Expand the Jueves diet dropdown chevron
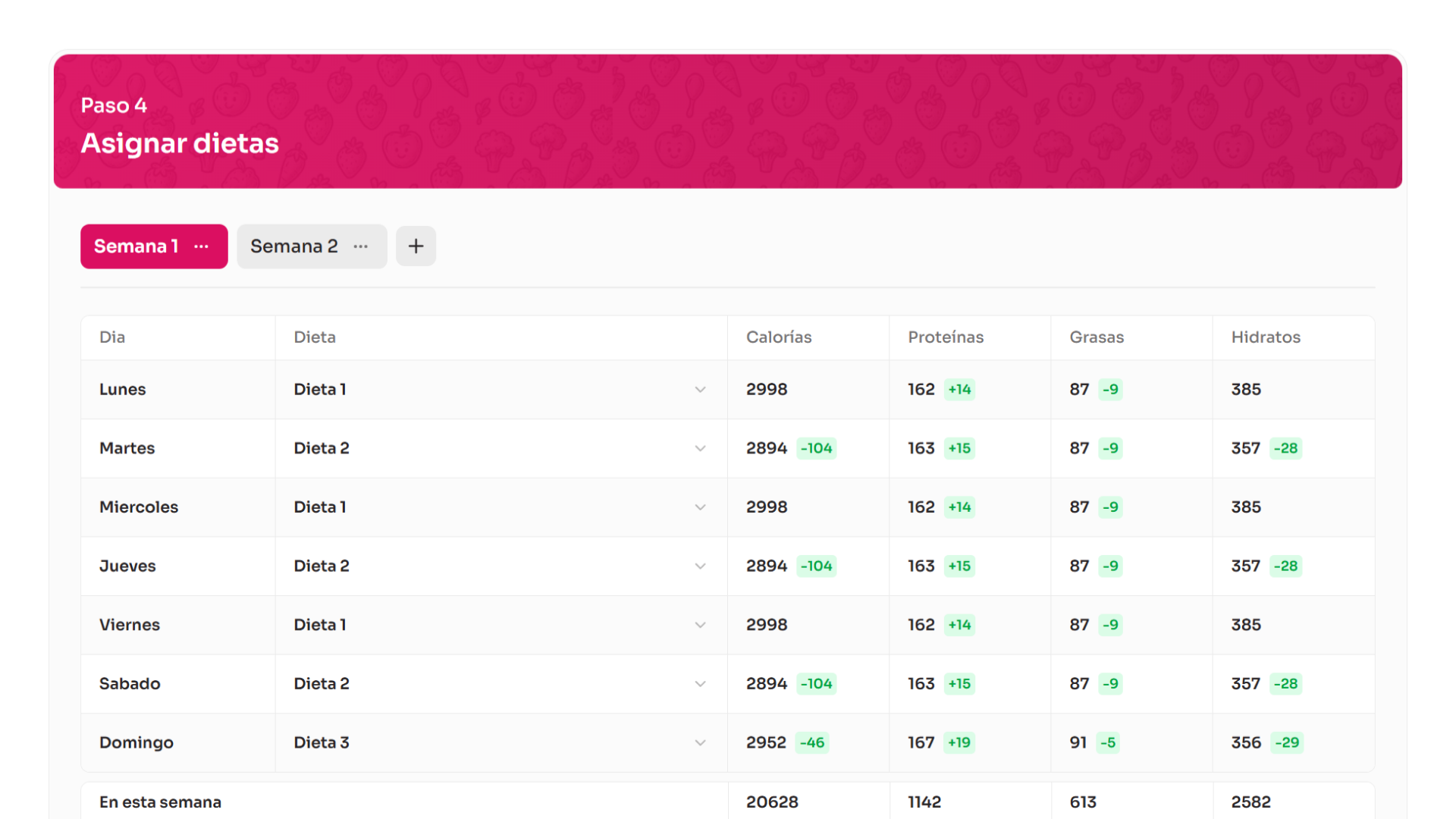 [700, 566]
